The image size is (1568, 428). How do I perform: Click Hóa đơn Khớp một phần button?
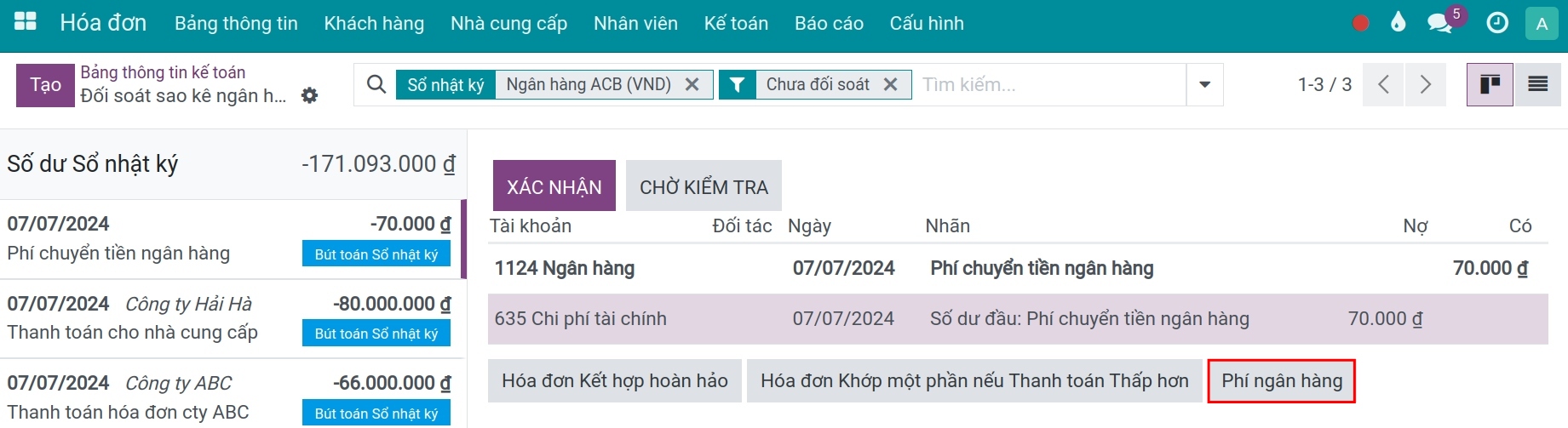pos(974,380)
